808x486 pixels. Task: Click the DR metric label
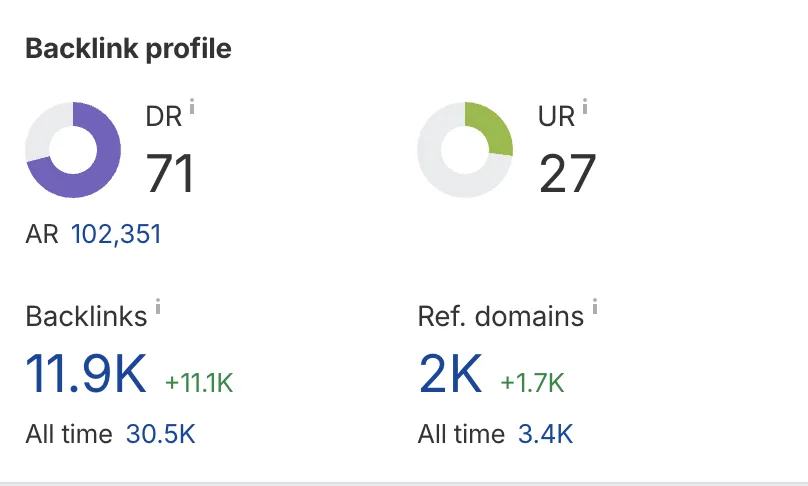[x=164, y=117]
